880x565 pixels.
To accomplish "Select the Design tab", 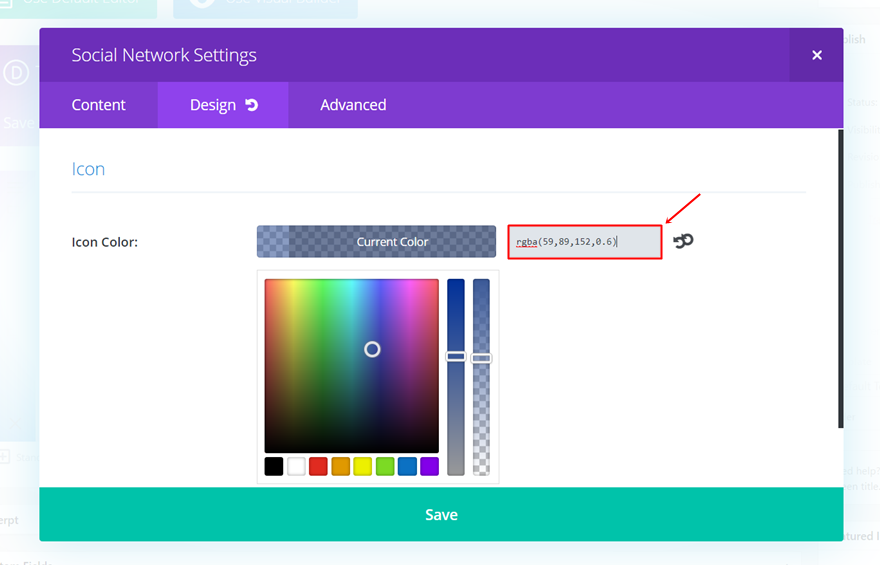I will tap(212, 105).
